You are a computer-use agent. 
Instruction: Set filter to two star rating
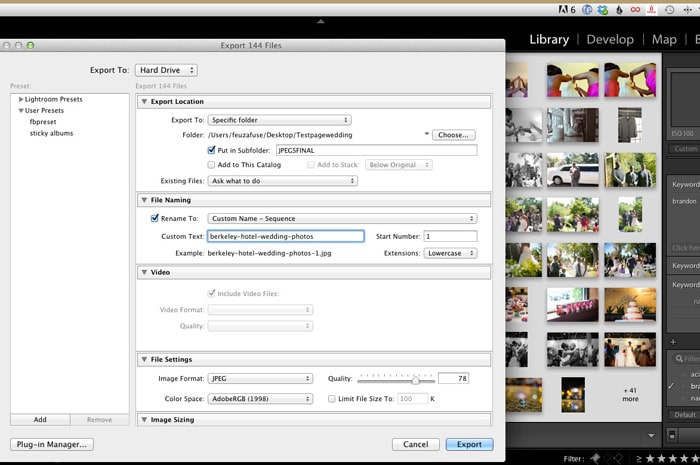tap(662, 458)
